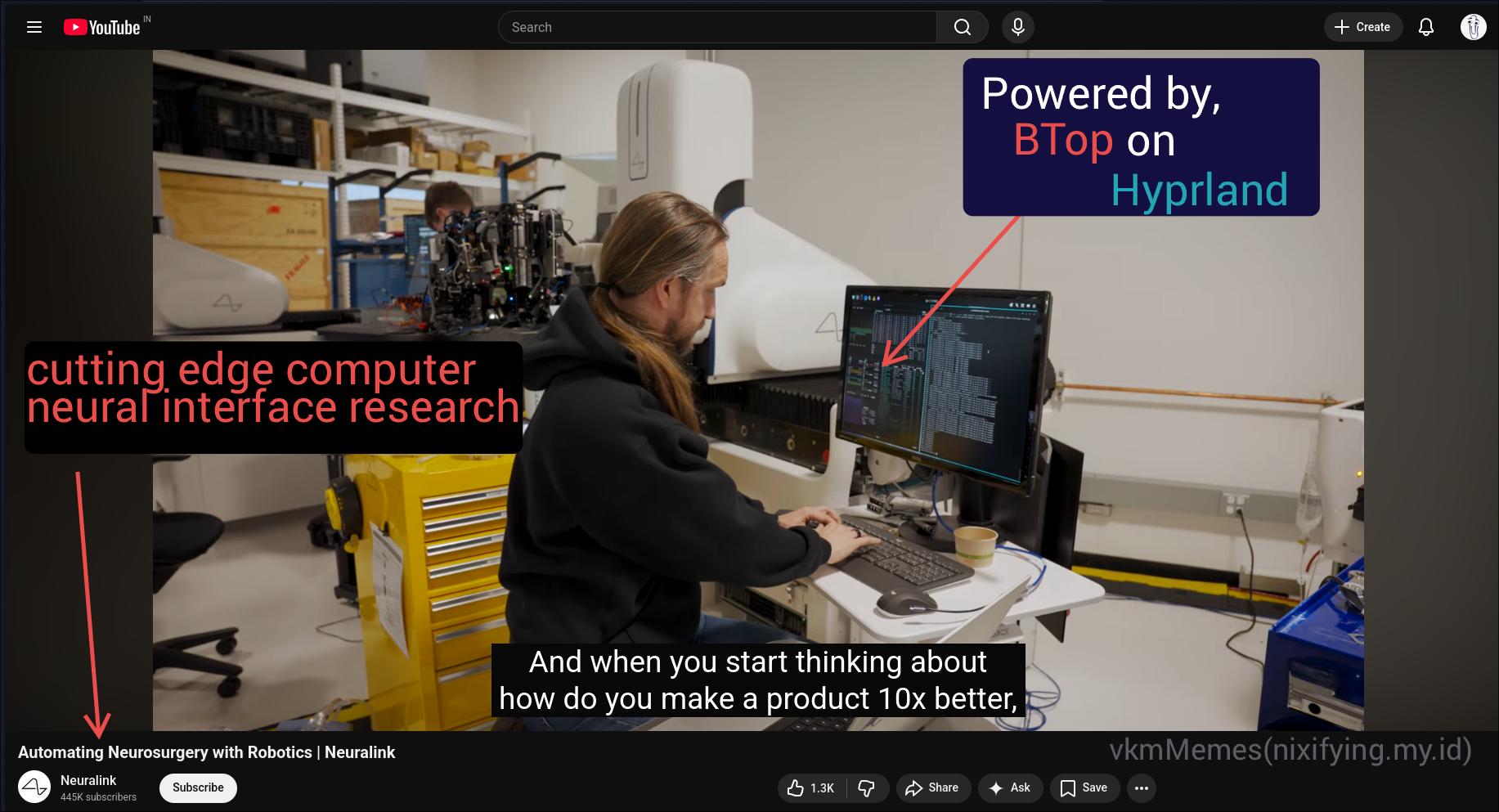The image size is (1499, 812).
Task: Open the Neuralink channel name link
Action: coord(88,780)
